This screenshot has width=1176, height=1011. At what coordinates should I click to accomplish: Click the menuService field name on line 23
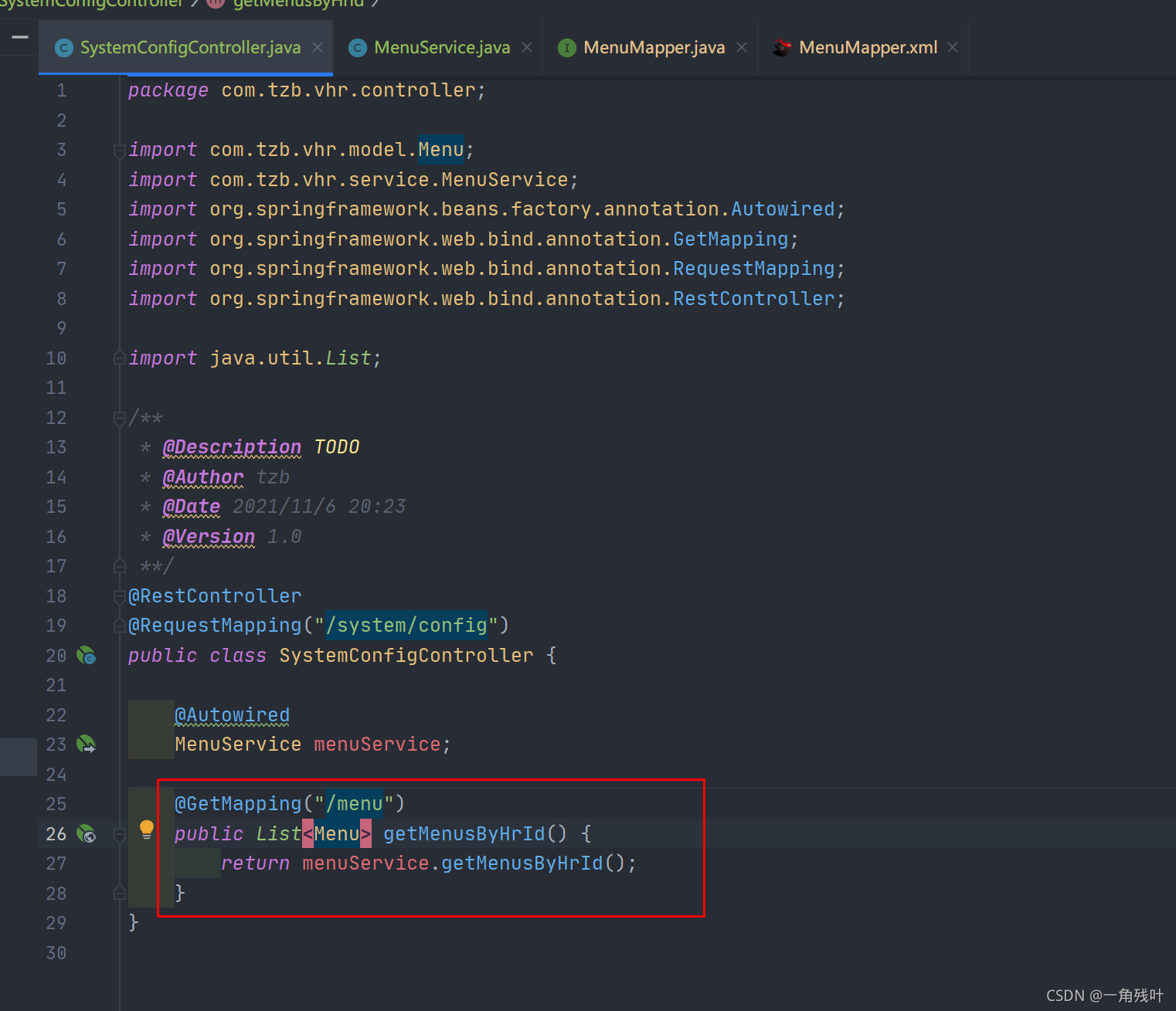click(377, 745)
